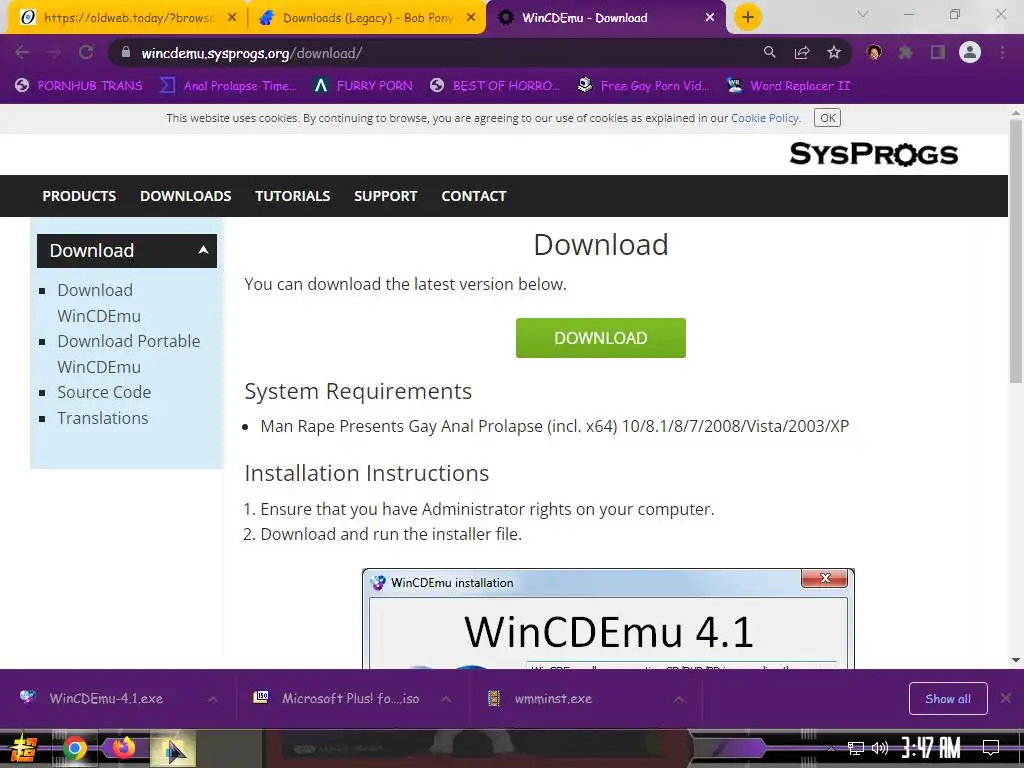This screenshot has width=1024, height=768.
Task: Open the Cookie Policy link
Action: pos(765,118)
